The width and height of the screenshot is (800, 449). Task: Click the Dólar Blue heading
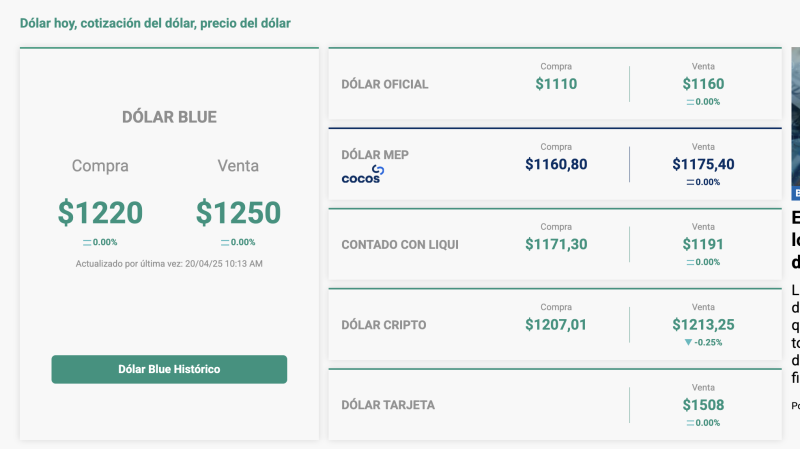click(x=169, y=117)
